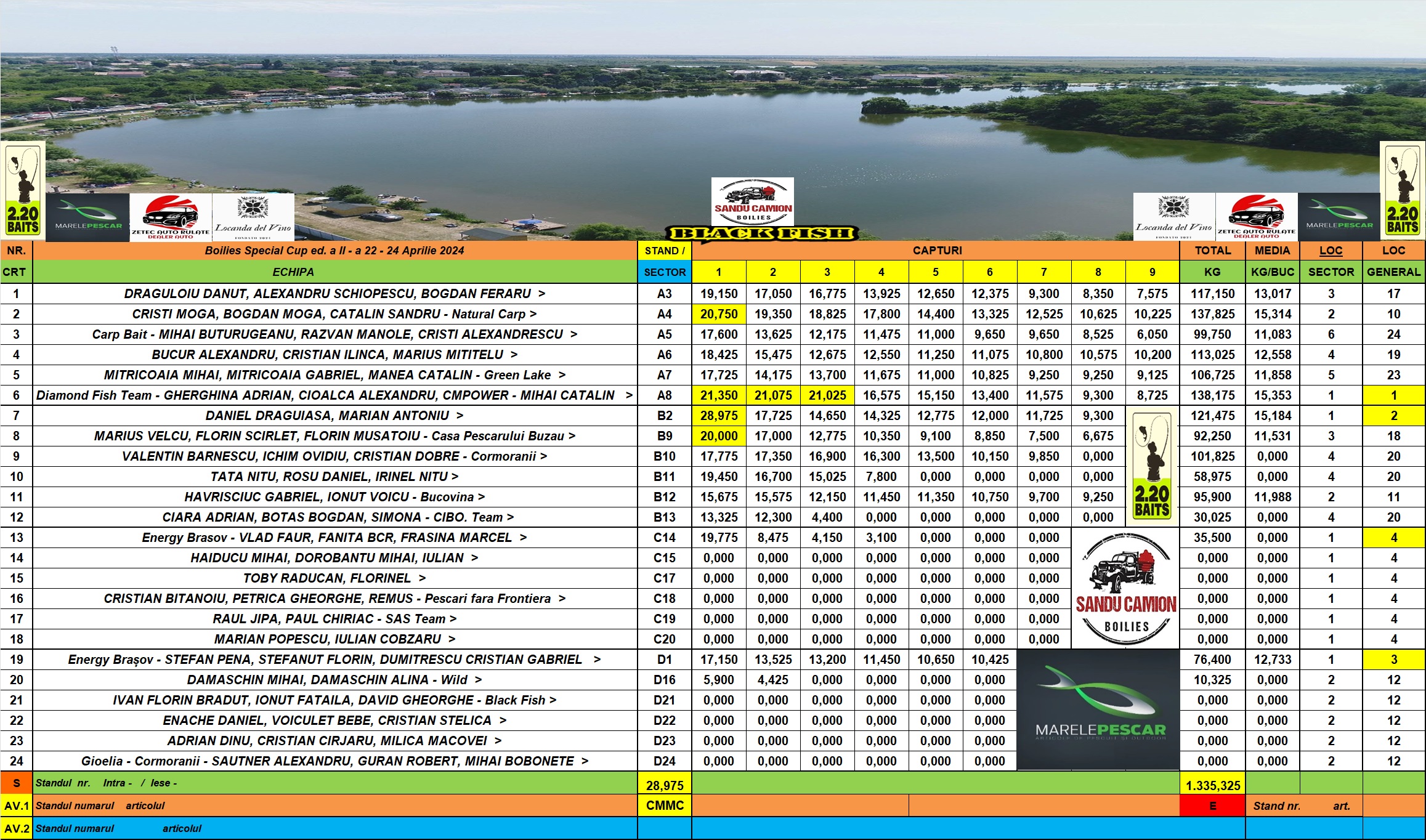Select team 'DANIEL DRAGUIASA, MARIAN ANTONIU'
1426x840 pixels.
(334, 416)
